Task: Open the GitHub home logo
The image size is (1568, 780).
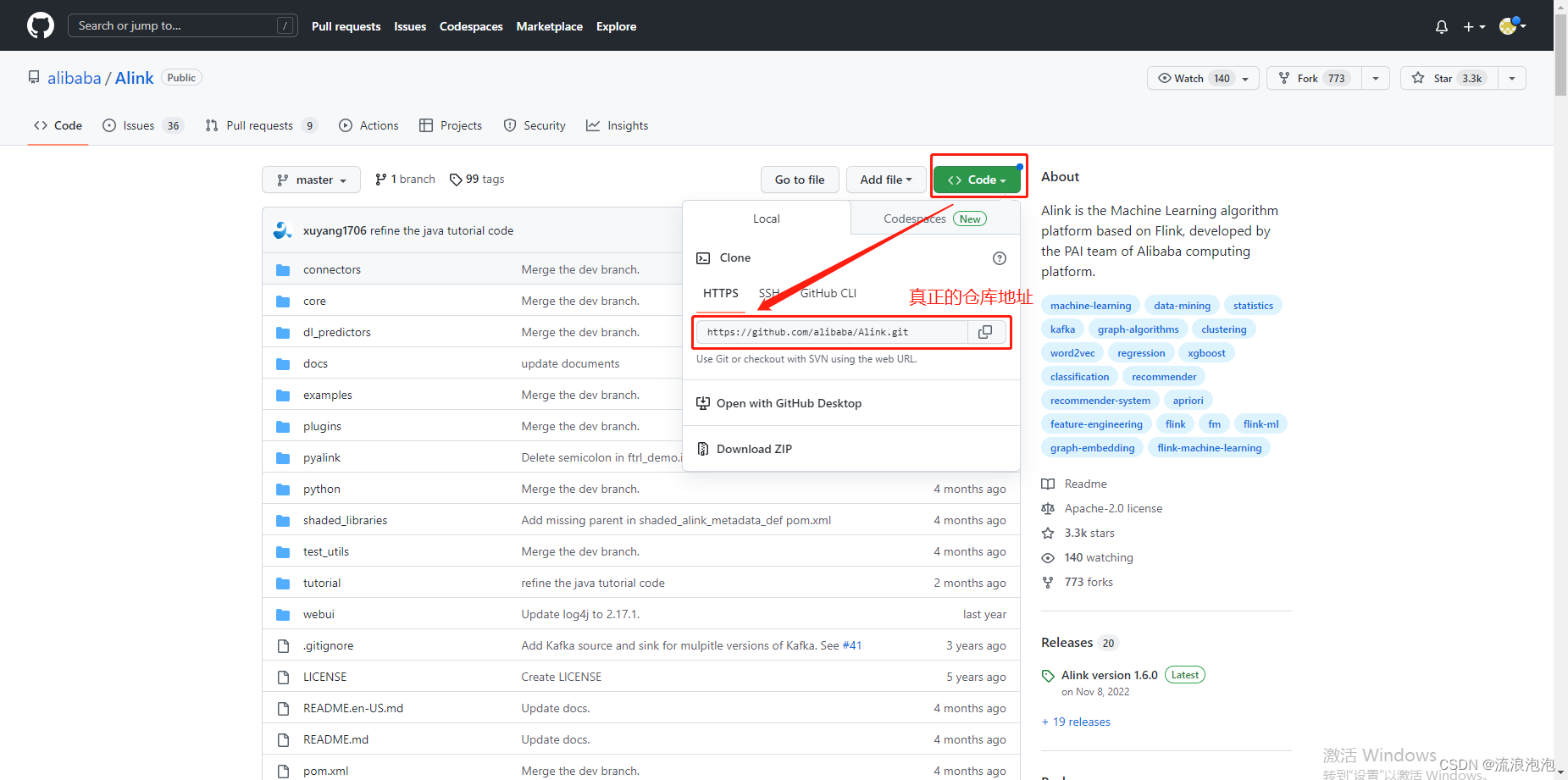Action: [x=41, y=25]
